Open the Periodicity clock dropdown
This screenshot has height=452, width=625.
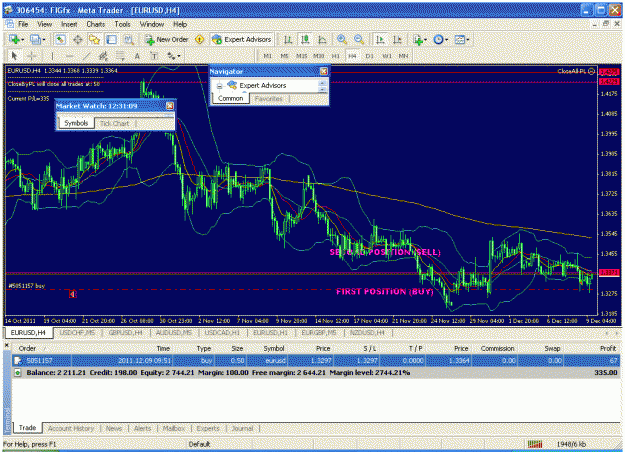pyautogui.click(x=441, y=39)
